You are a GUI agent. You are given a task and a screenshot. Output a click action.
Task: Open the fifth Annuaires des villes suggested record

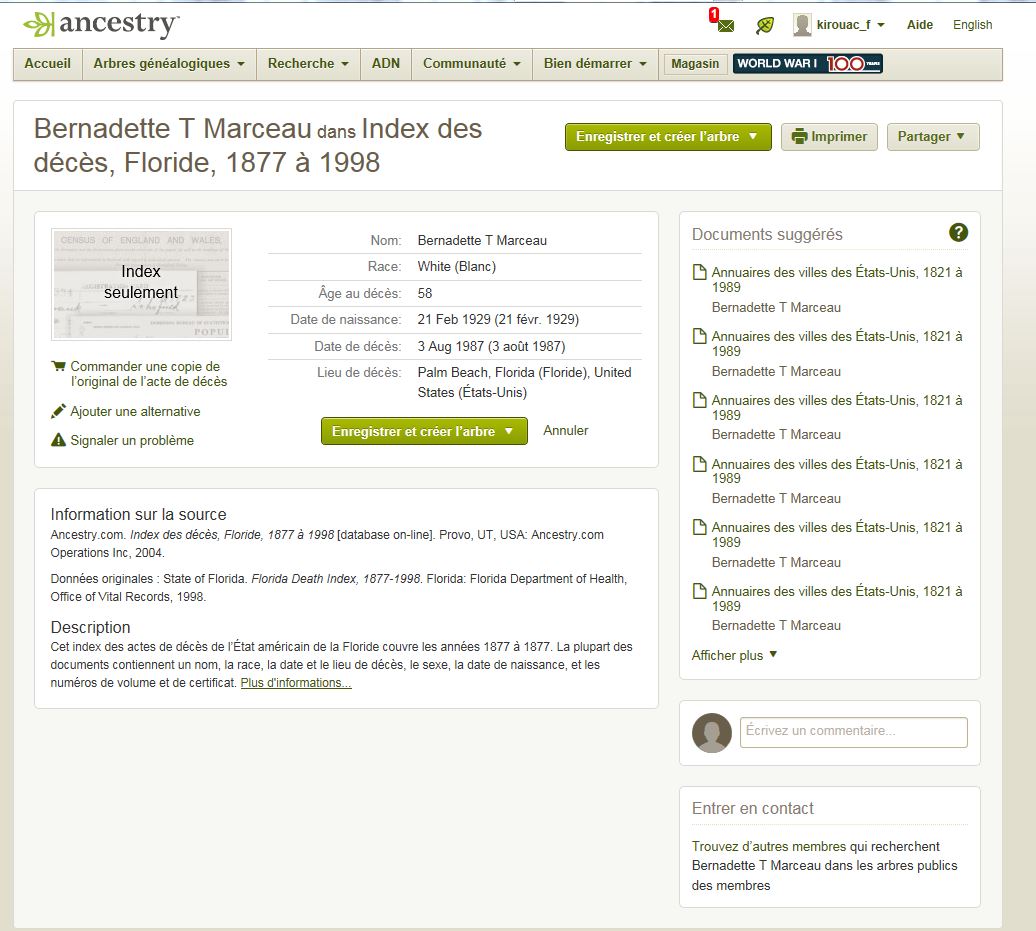tap(836, 535)
